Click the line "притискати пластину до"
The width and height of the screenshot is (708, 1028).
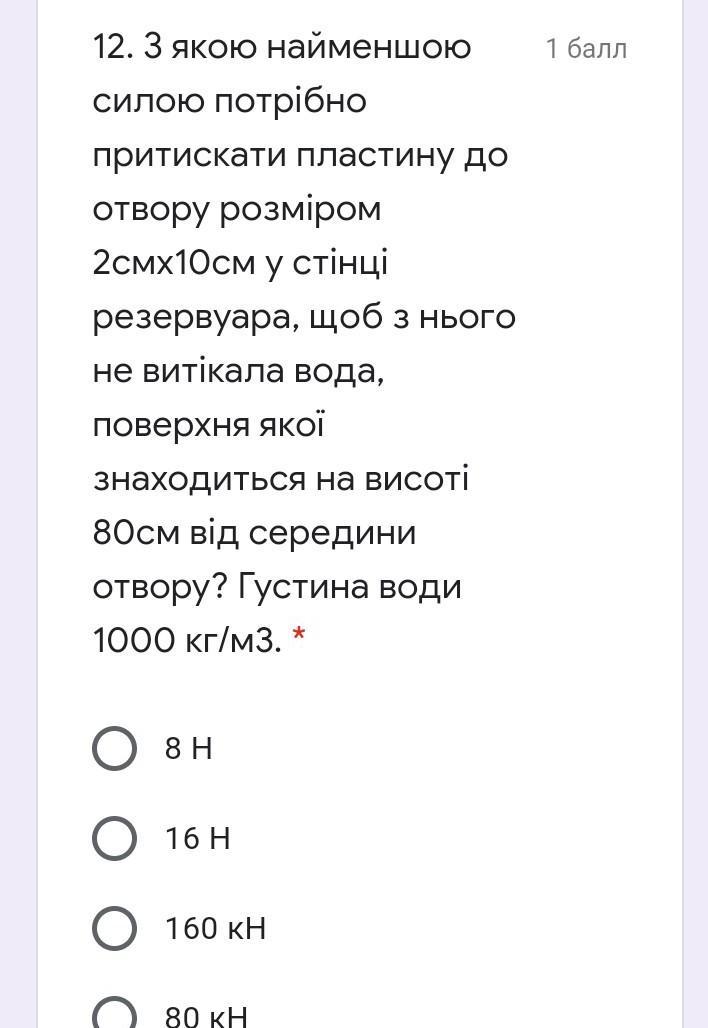[300, 156]
